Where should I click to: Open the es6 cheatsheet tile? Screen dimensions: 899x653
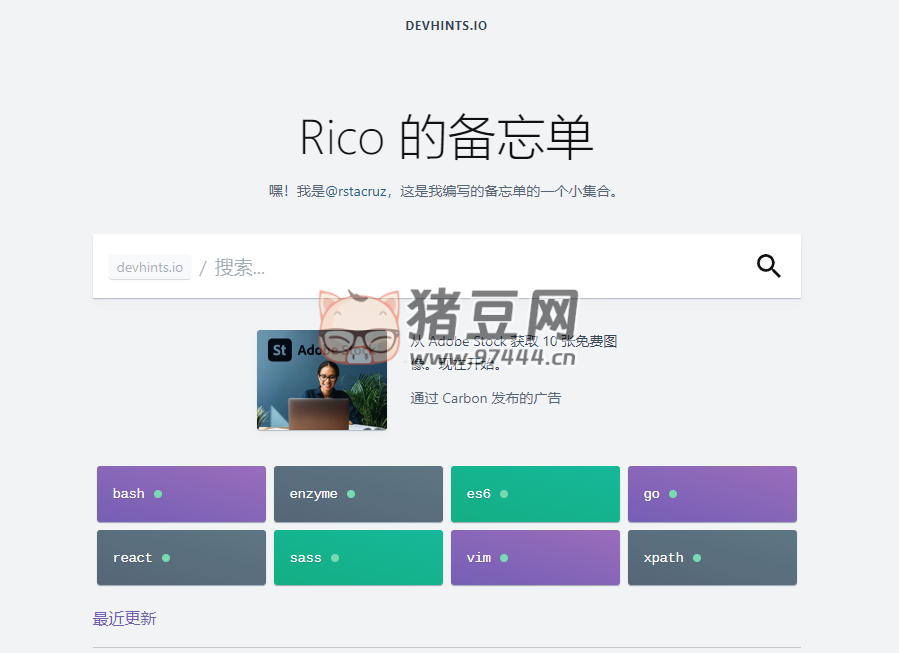[534, 493]
